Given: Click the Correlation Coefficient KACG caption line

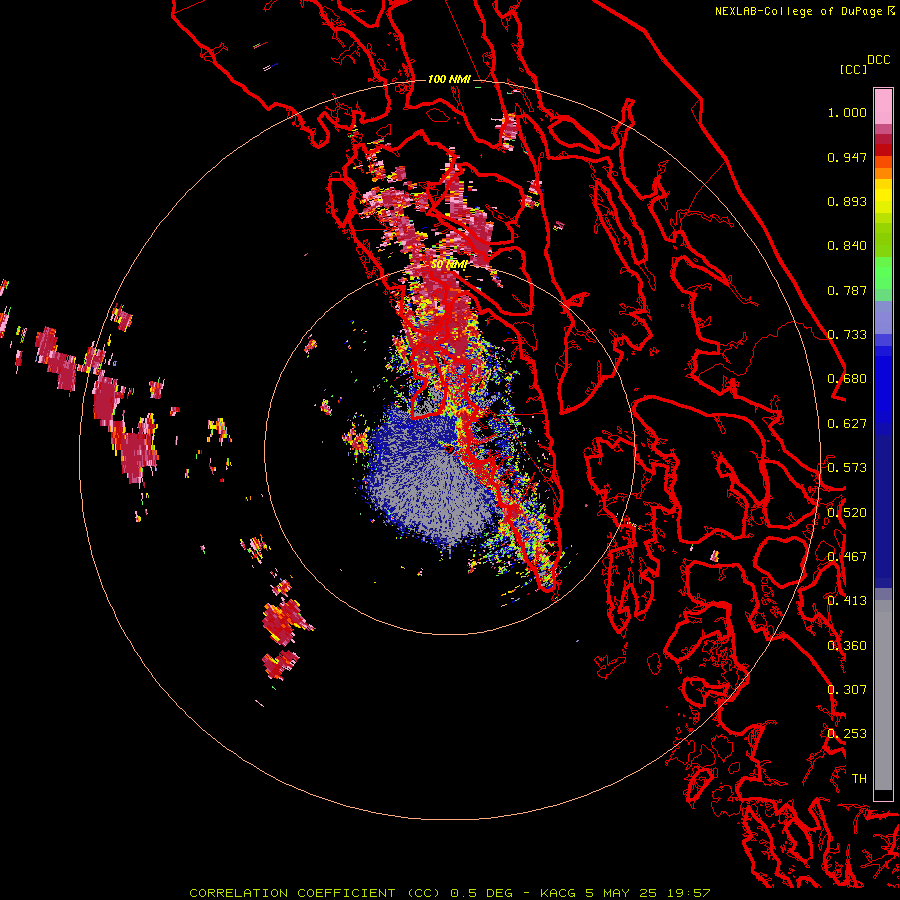Looking at the screenshot, I should pos(450,893).
